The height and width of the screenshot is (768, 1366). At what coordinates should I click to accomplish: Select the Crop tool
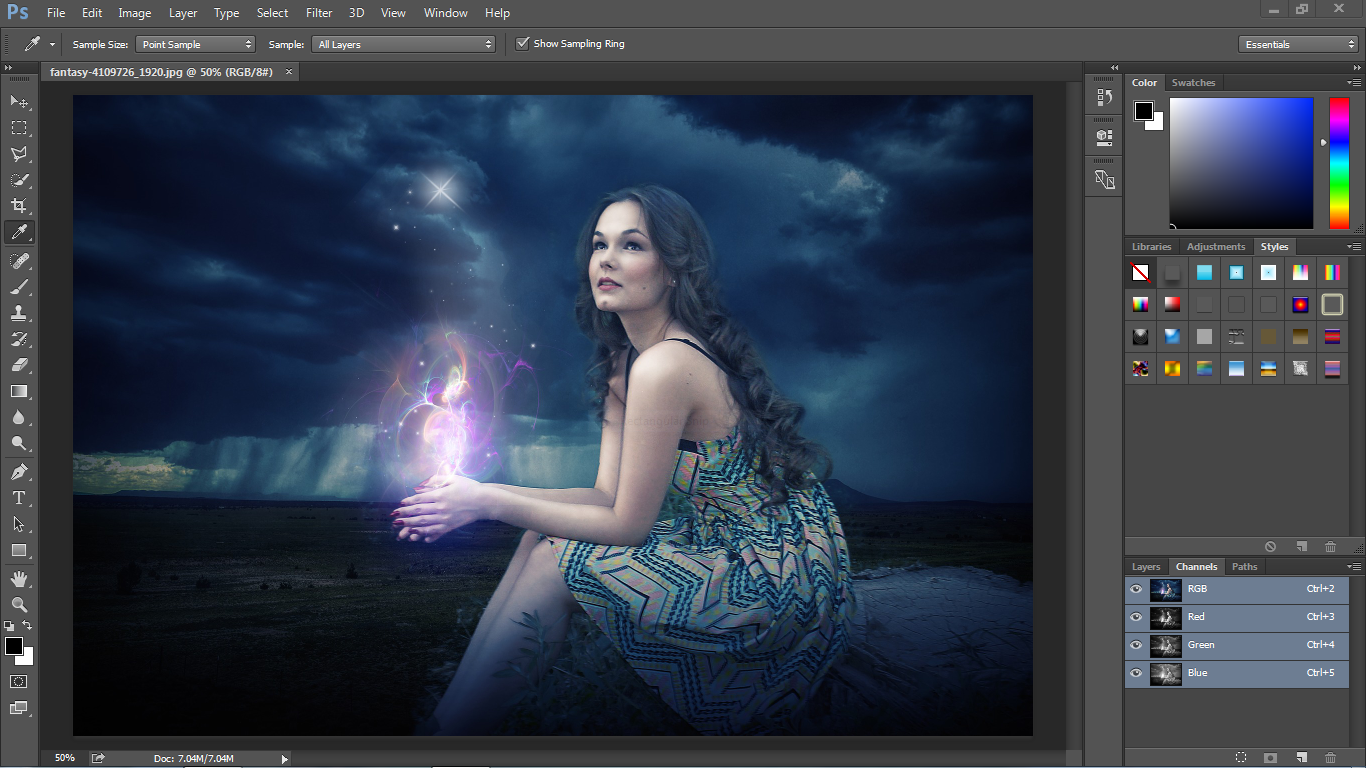tap(19, 206)
